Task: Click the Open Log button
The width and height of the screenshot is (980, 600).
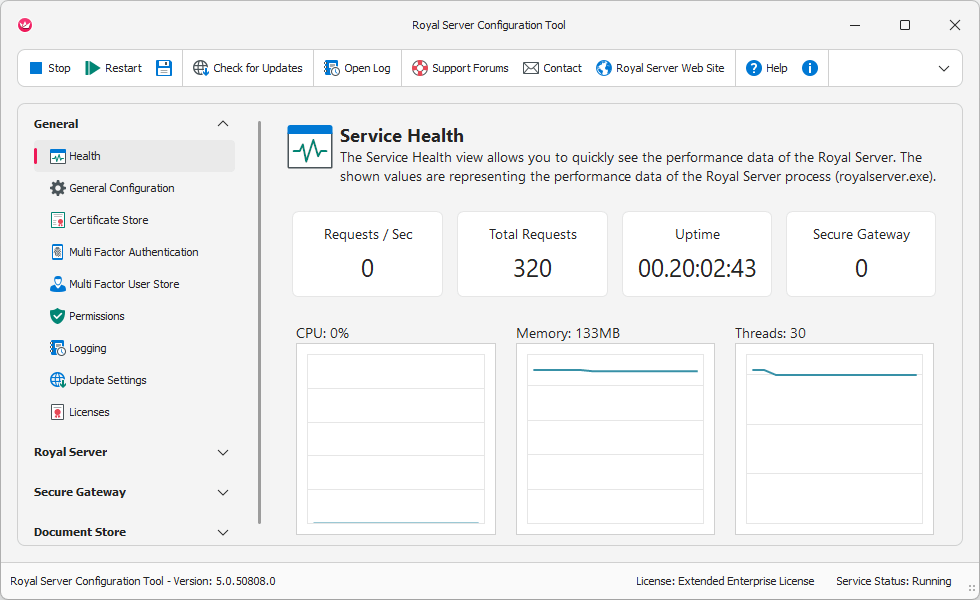Action: point(357,68)
